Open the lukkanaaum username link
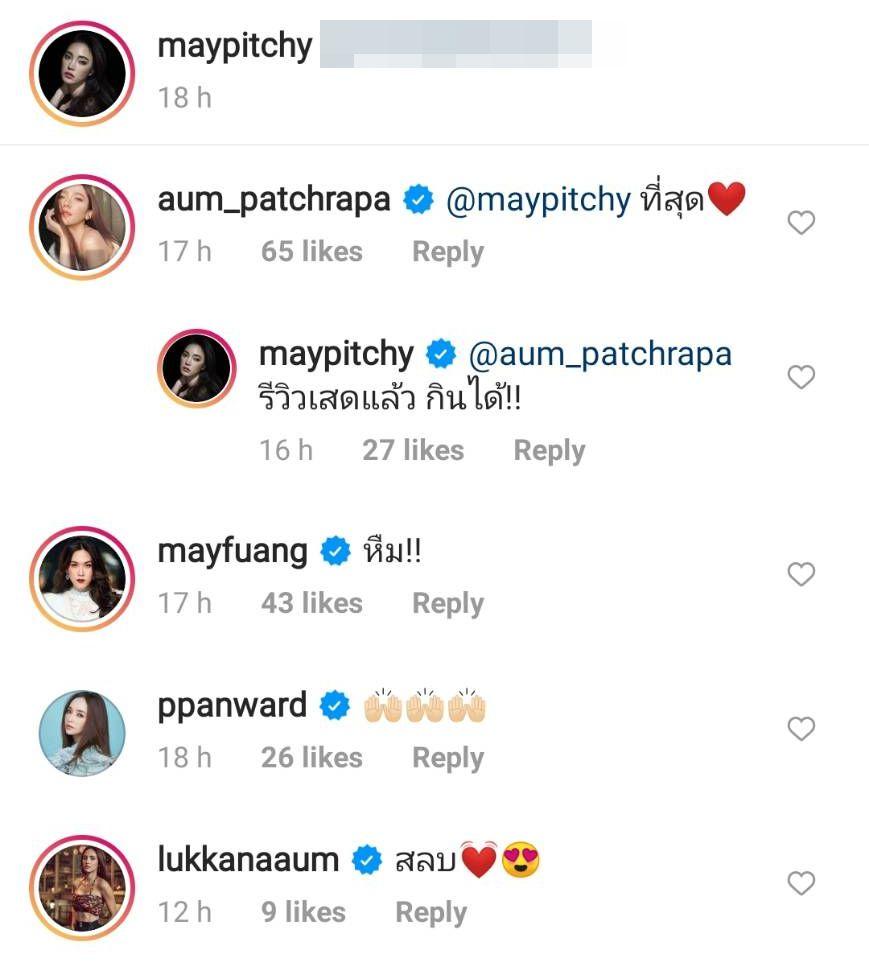 click(x=248, y=859)
